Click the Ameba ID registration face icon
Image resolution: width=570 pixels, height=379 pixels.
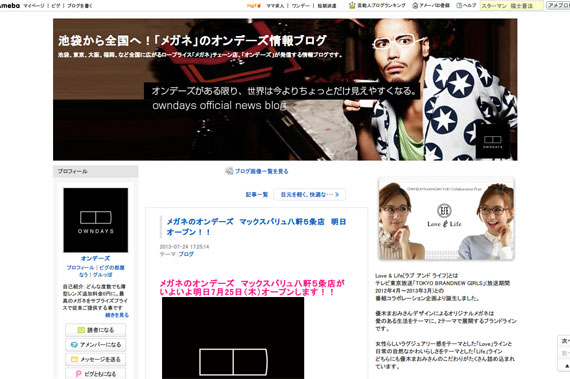(415, 5)
